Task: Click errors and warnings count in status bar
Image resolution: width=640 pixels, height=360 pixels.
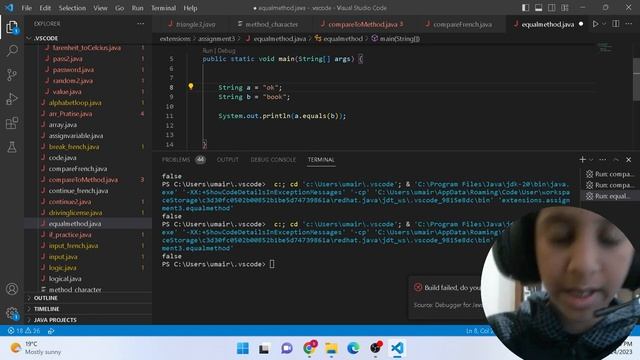Action: click(x=24, y=331)
